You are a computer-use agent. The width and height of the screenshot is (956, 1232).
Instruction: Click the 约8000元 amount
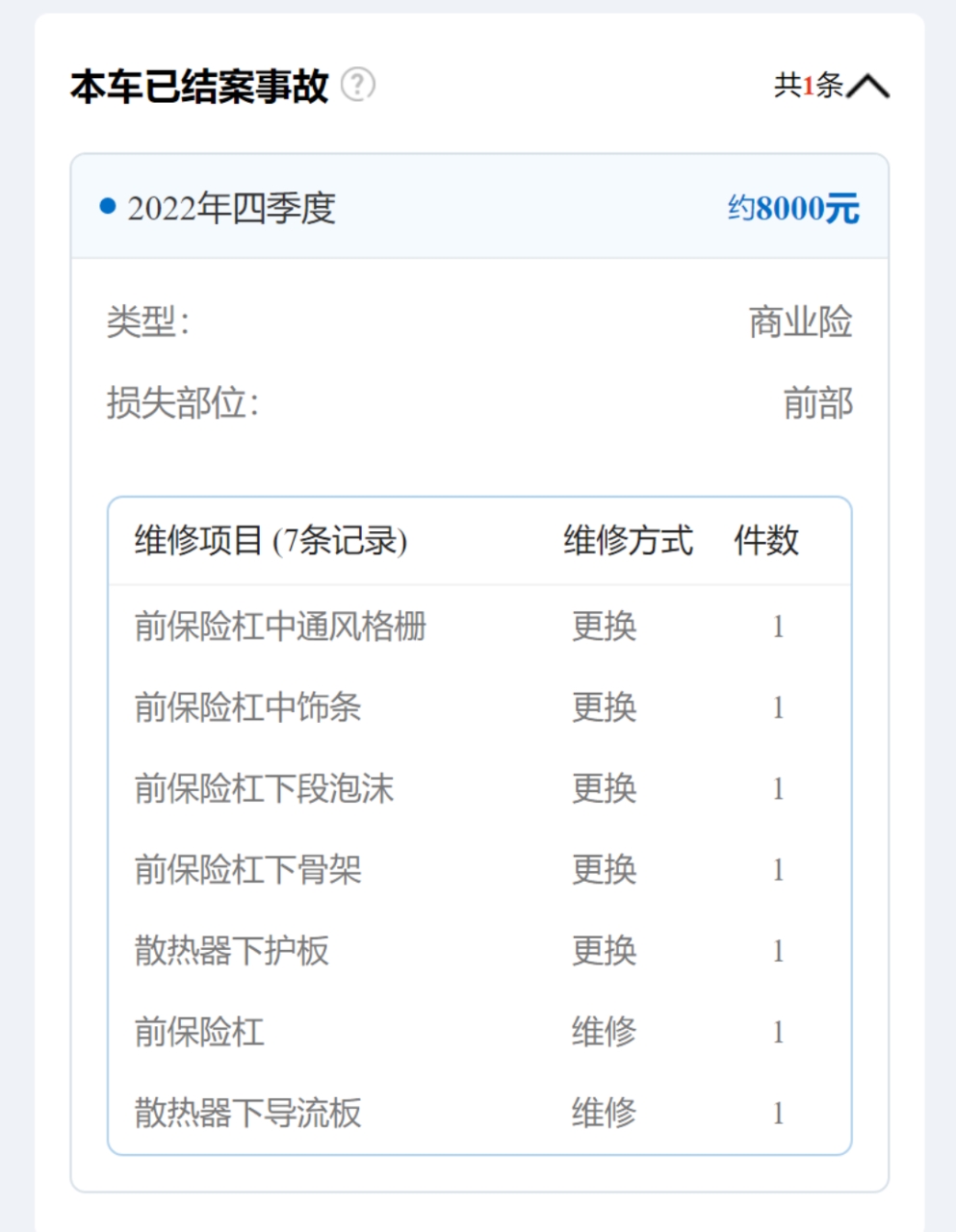793,208
